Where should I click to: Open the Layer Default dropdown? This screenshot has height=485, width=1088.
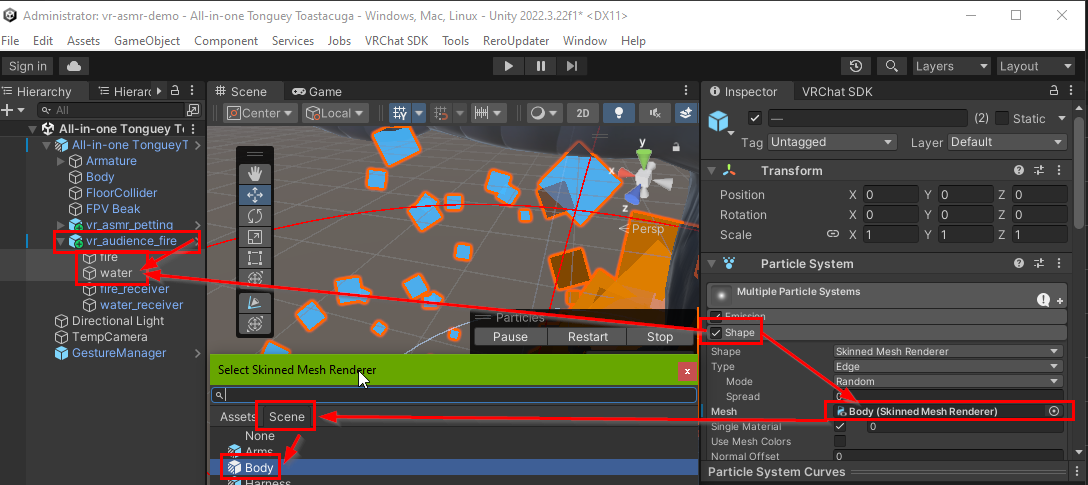[x=1006, y=142]
